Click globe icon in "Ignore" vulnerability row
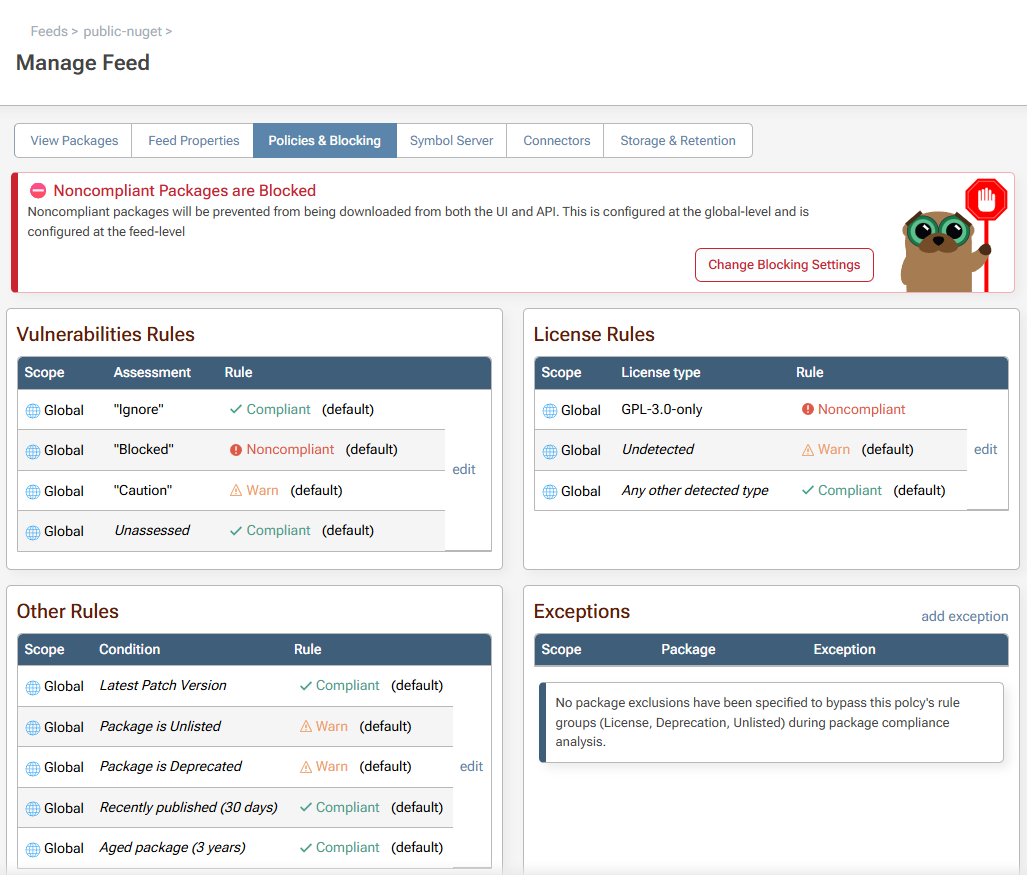The width and height of the screenshot is (1027, 875). pos(33,410)
